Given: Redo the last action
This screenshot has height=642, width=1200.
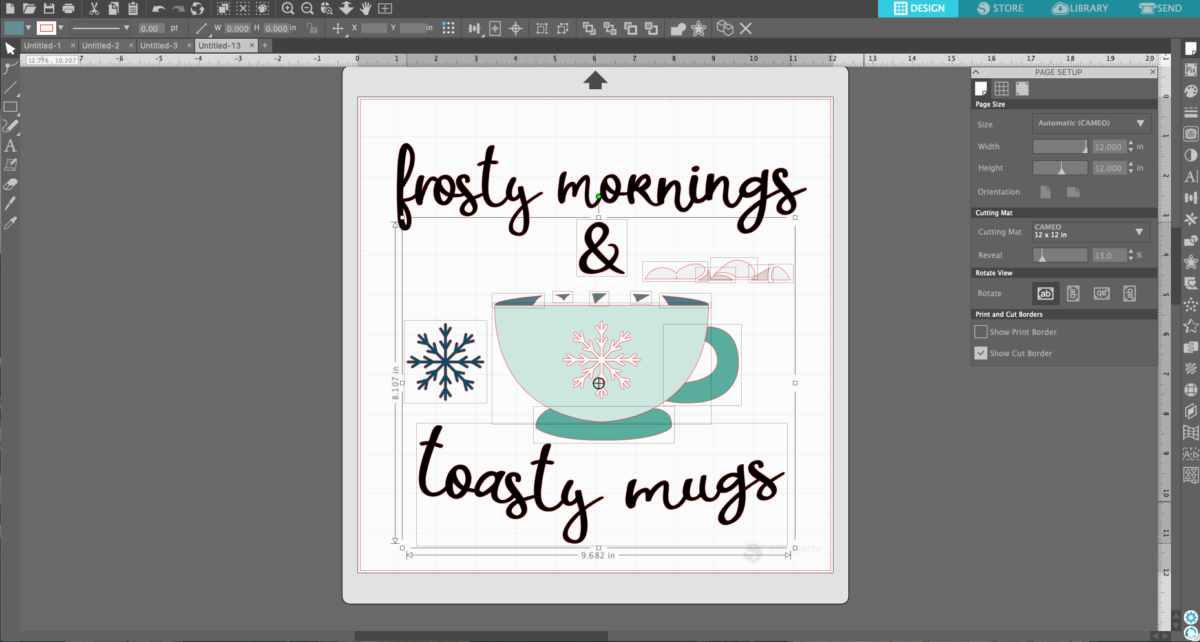Looking at the screenshot, I should [x=178, y=9].
